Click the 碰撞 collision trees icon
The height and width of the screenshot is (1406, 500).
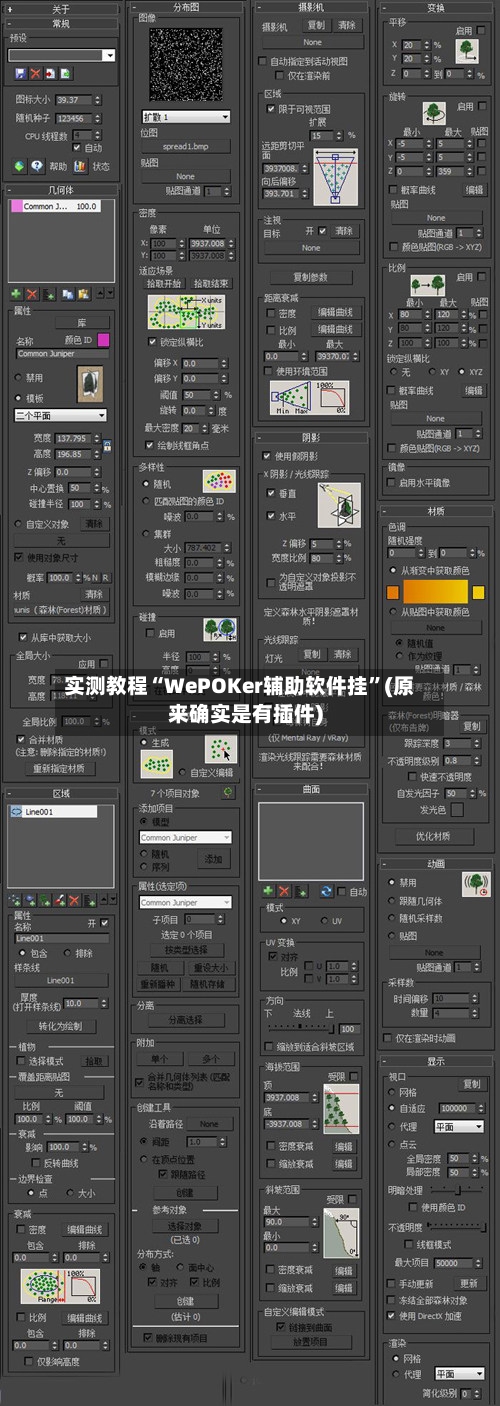[219, 629]
